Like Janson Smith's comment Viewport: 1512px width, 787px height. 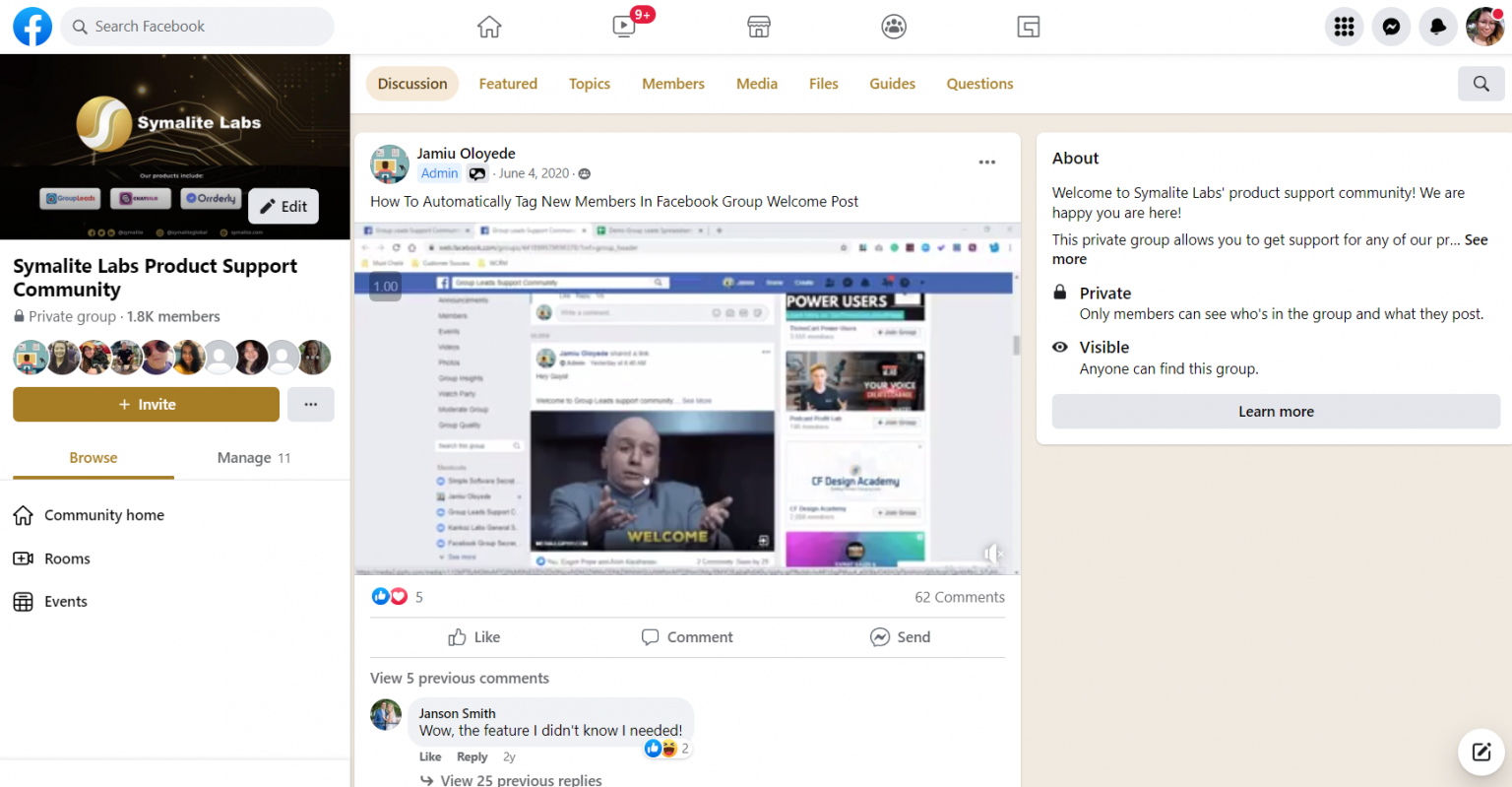click(x=429, y=756)
